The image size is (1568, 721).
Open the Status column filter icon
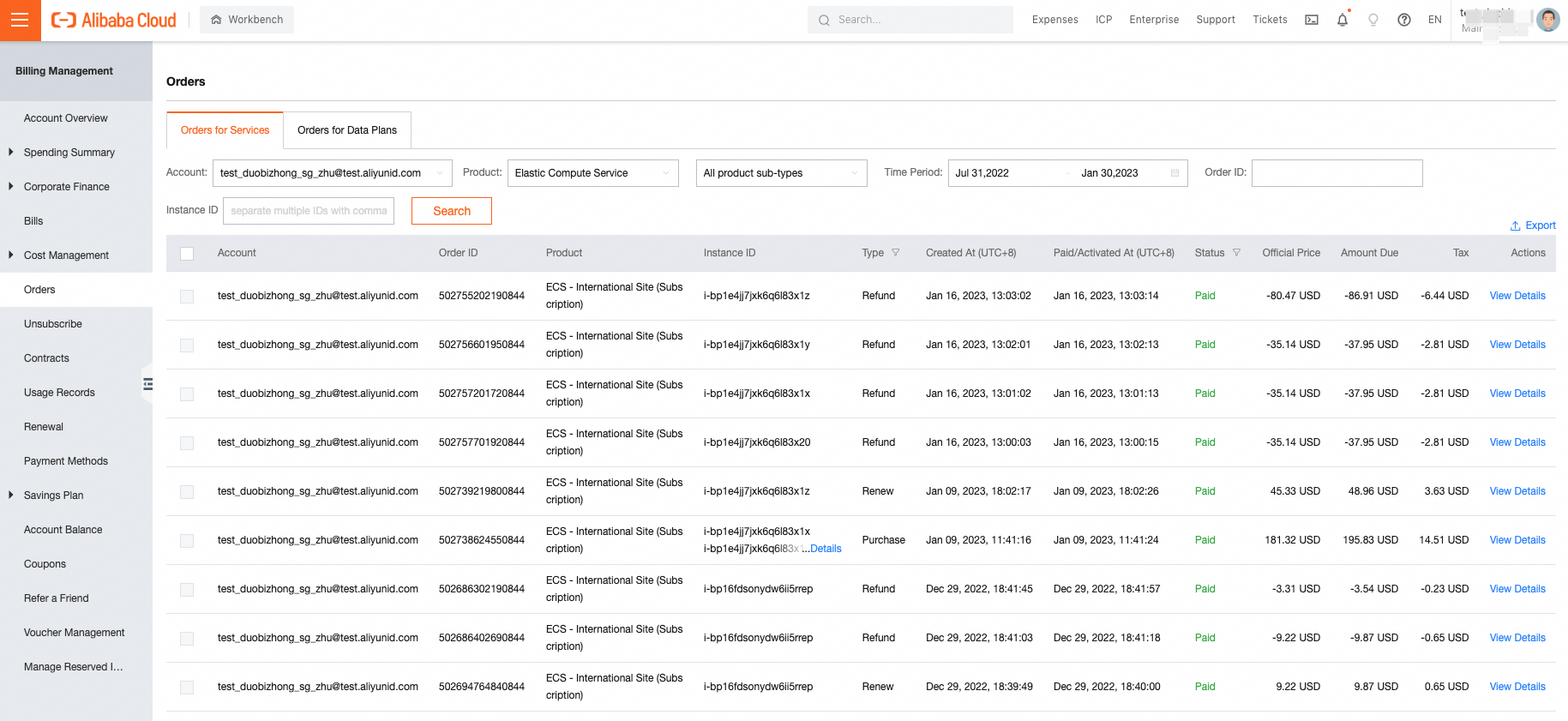tap(1236, 253)
